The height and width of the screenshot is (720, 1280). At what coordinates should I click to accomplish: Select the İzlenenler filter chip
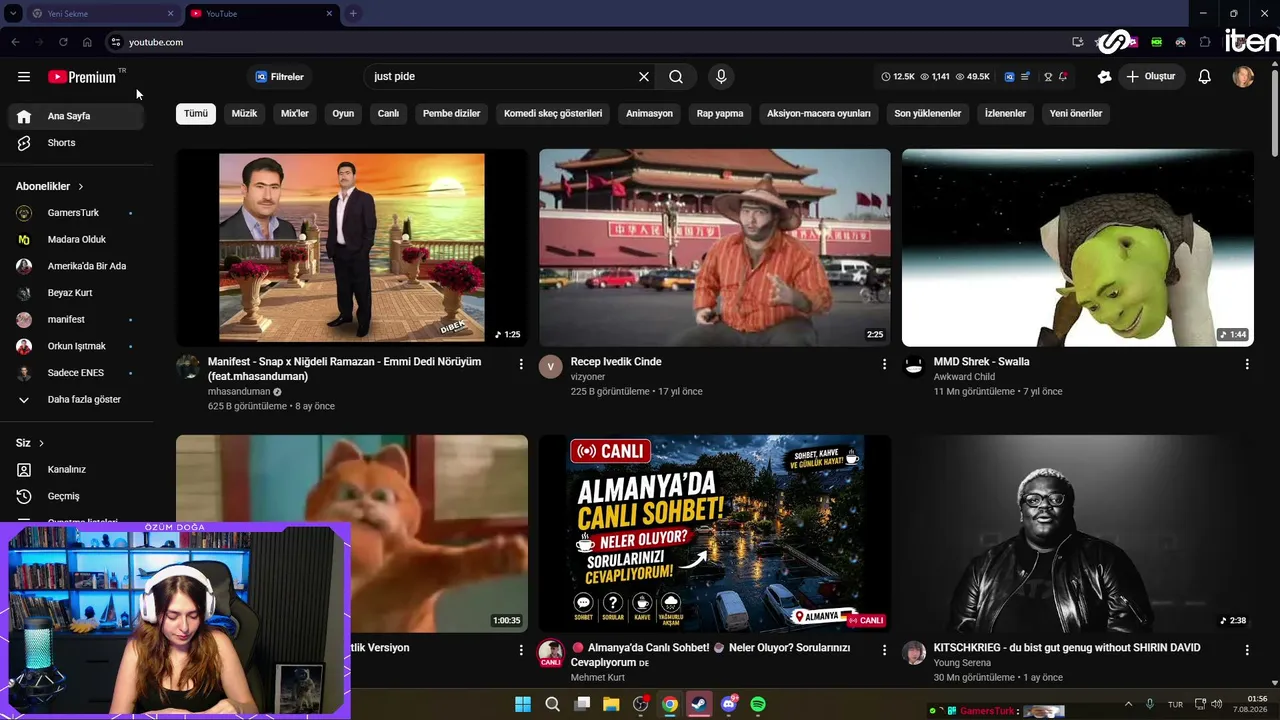point(1005,114)
